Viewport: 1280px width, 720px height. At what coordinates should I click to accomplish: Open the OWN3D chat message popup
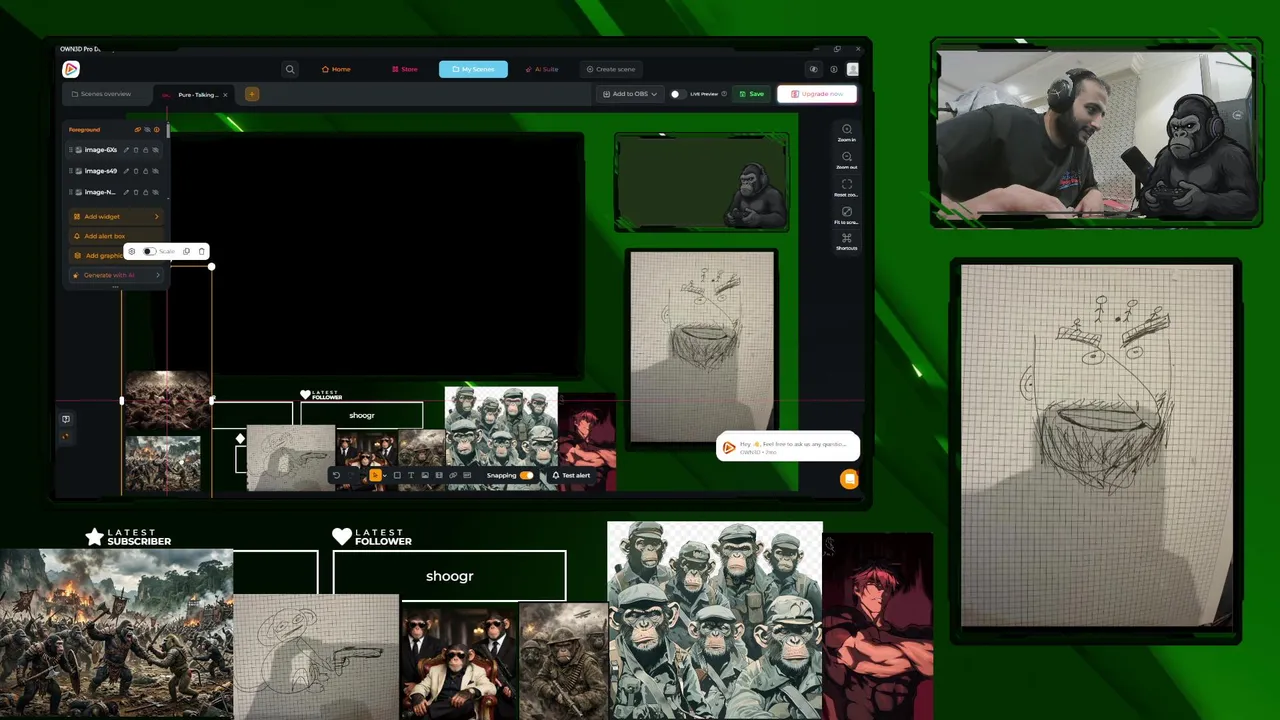click(788, 447)
